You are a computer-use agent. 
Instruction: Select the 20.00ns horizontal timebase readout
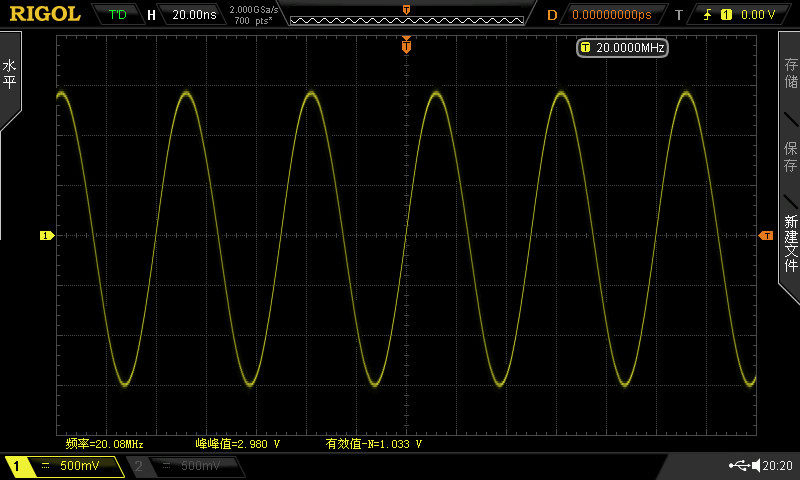click(194, 15)
